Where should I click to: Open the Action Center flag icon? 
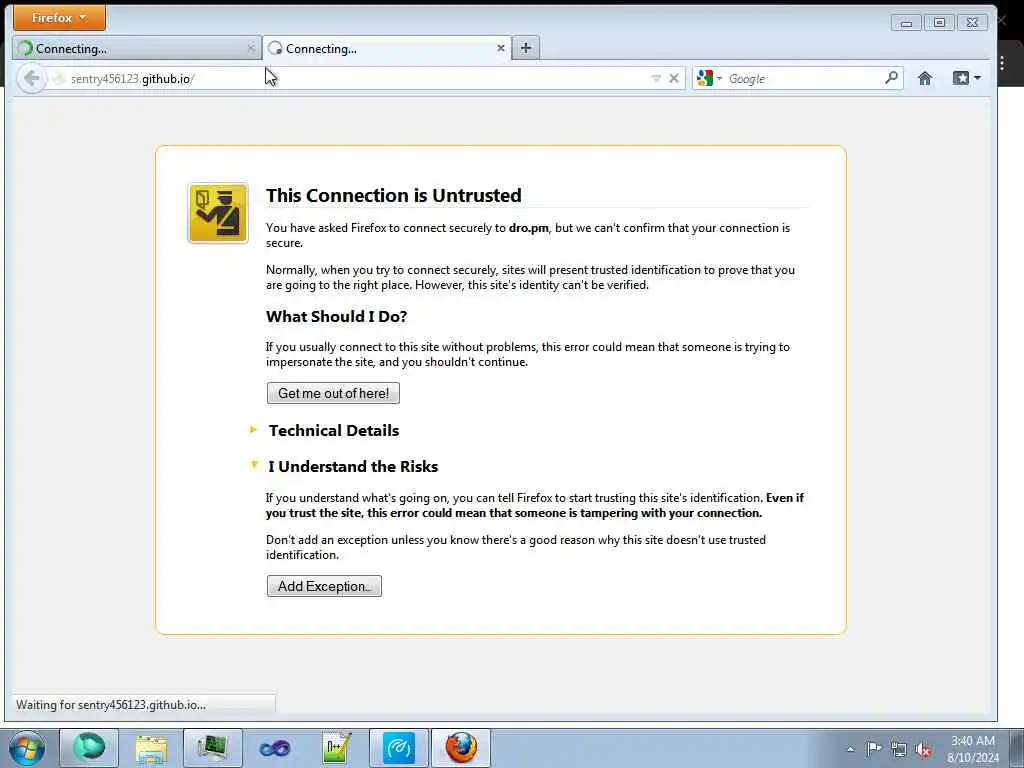874,748
